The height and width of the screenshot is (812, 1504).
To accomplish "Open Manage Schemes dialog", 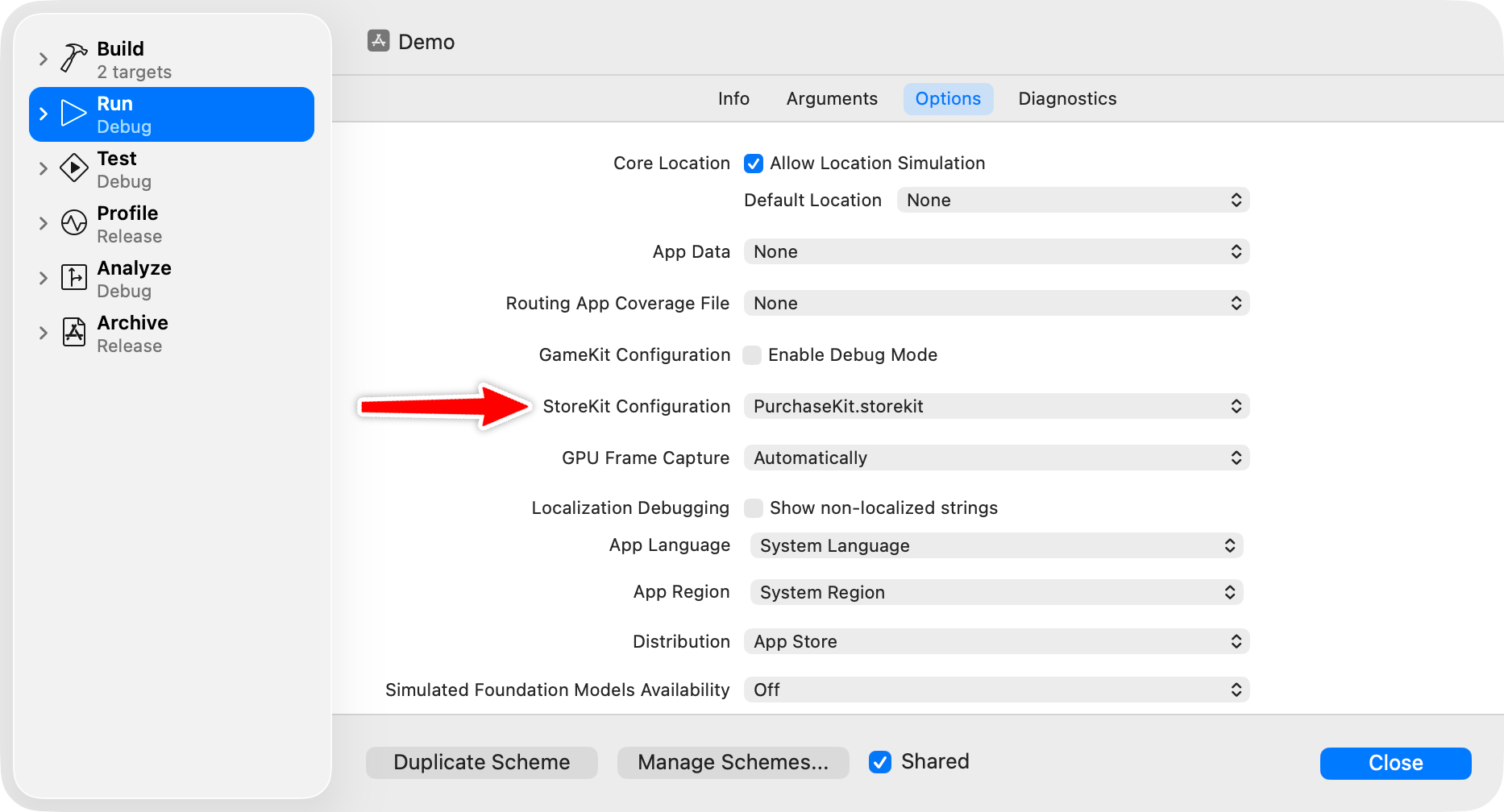I will point(733,762).
